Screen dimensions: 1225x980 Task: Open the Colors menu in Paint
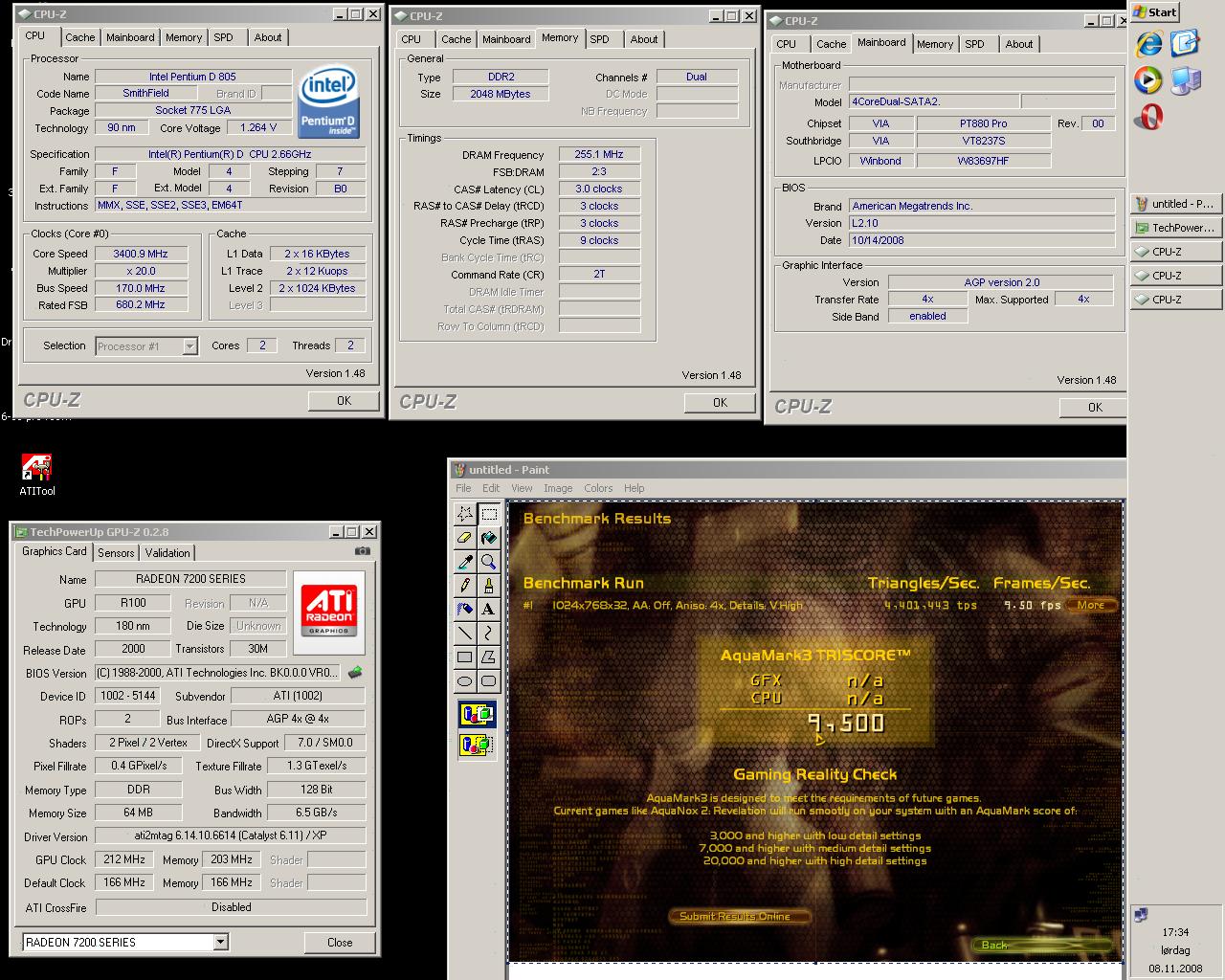[598, 488]
